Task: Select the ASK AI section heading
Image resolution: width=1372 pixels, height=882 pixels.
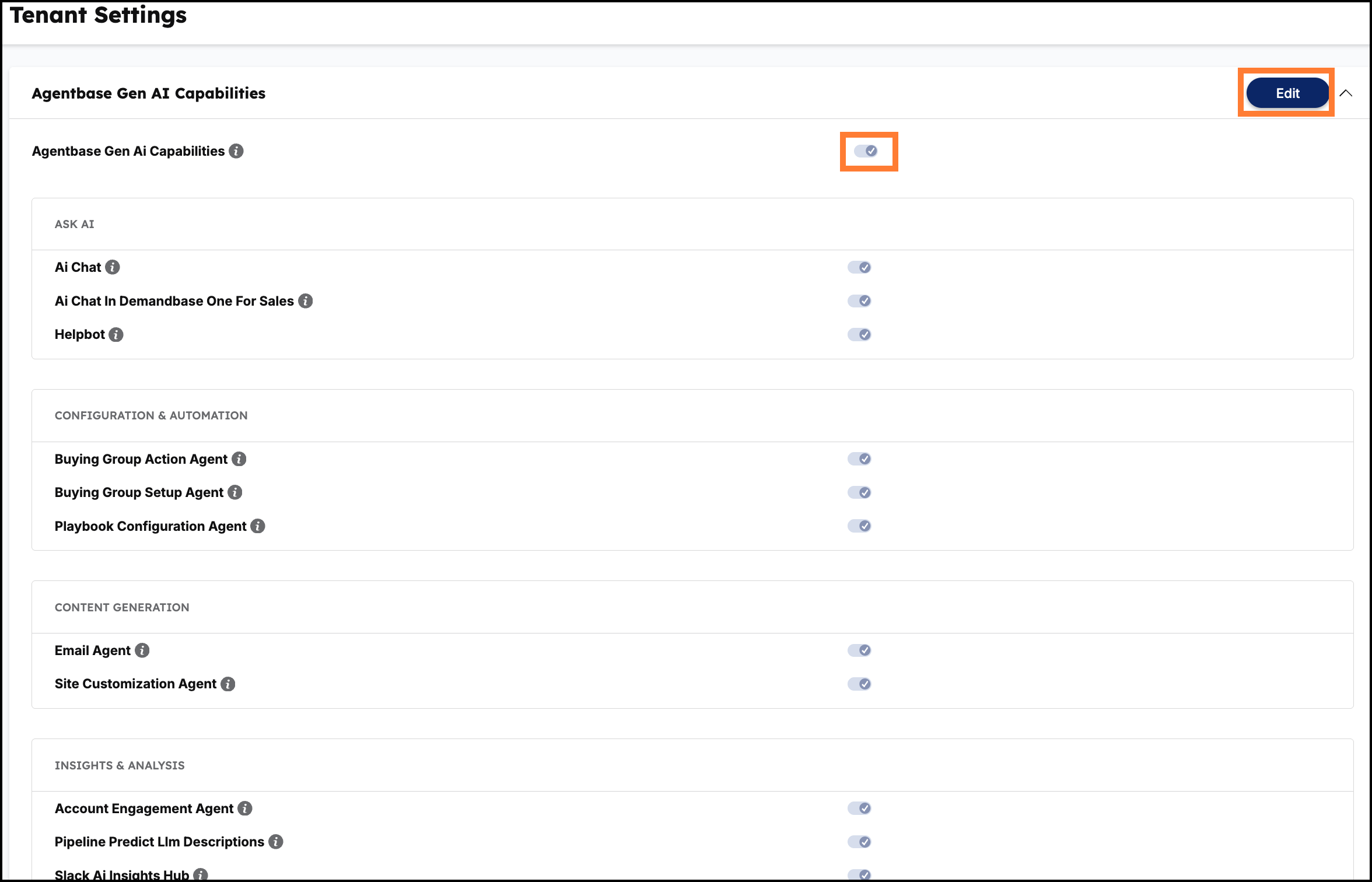Action: (74, 224)
